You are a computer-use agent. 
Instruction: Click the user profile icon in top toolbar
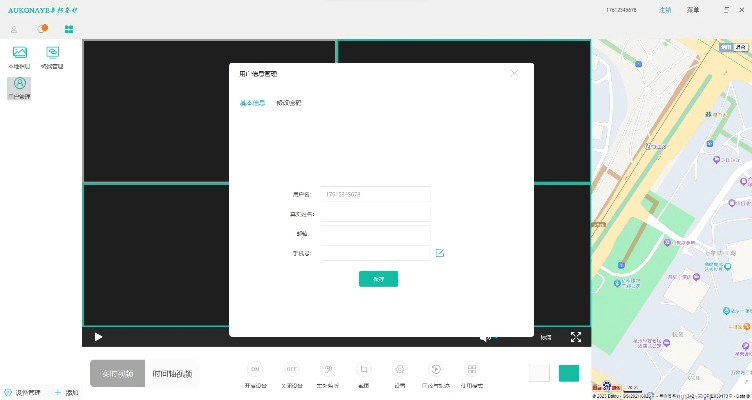click(x=14, y=28)
